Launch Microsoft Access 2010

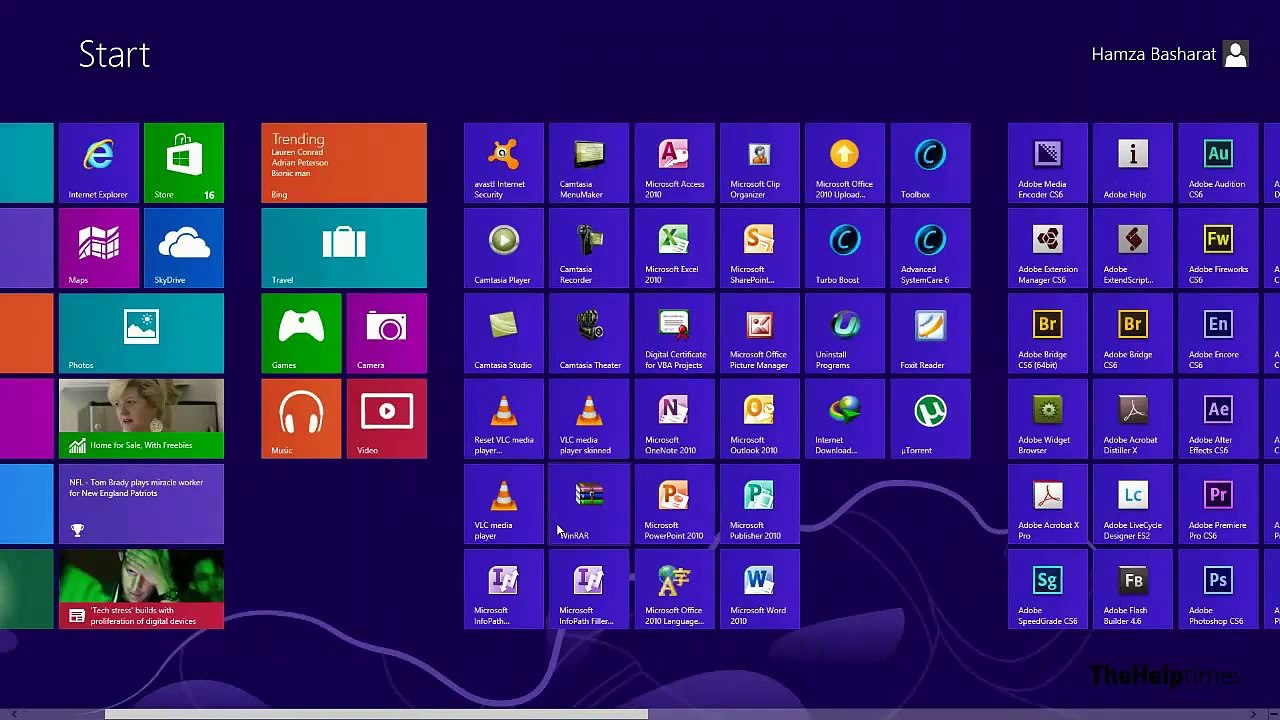(674, 163)
